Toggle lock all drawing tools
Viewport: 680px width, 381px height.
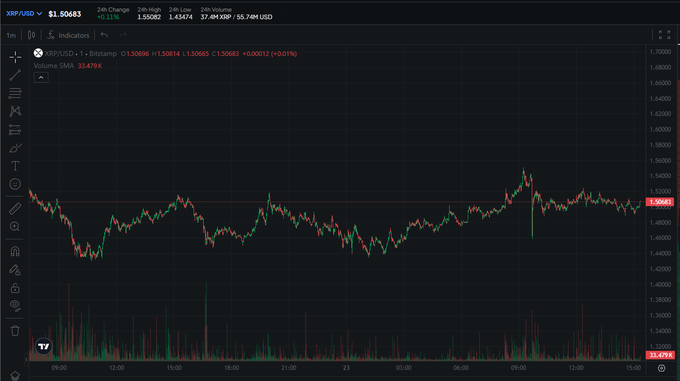point(15,288)
